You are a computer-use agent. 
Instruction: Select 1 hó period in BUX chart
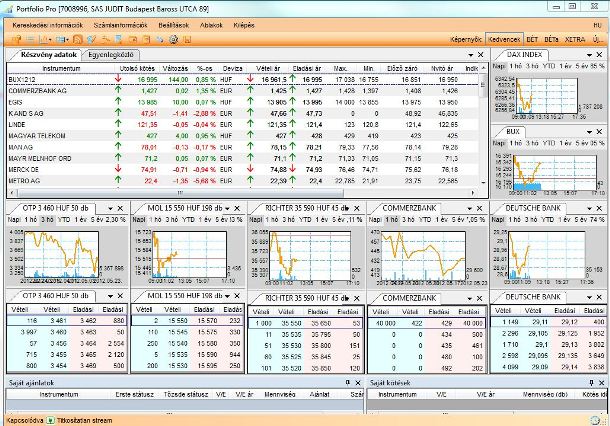pyautogui.click(x=516, y=143)
